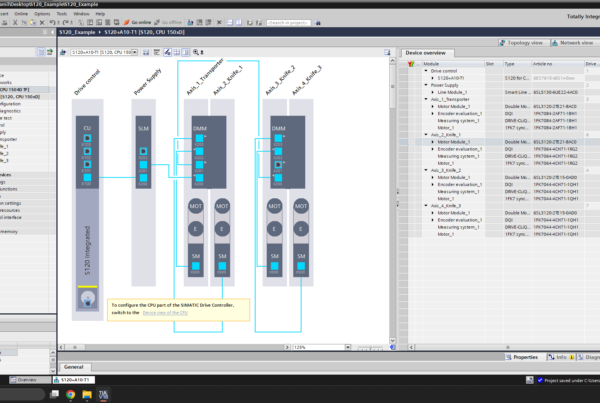Click the filter icon in Device overview header
This screenshot has width=600, height=403.
click(409, 62)
